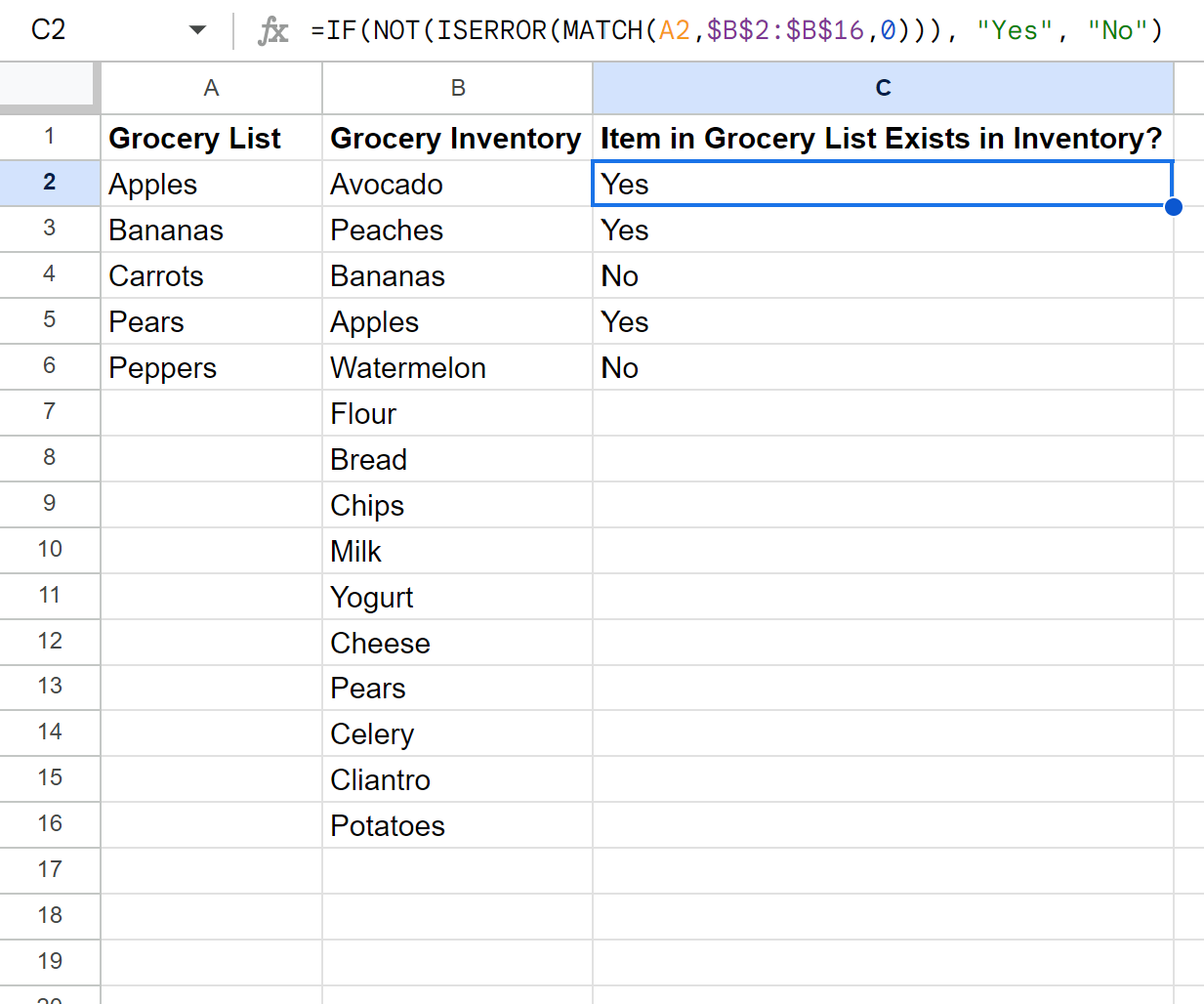The height and width of the screenshot is (1004, 1204).
Task: Select column B header
Action: coord(458,88)
